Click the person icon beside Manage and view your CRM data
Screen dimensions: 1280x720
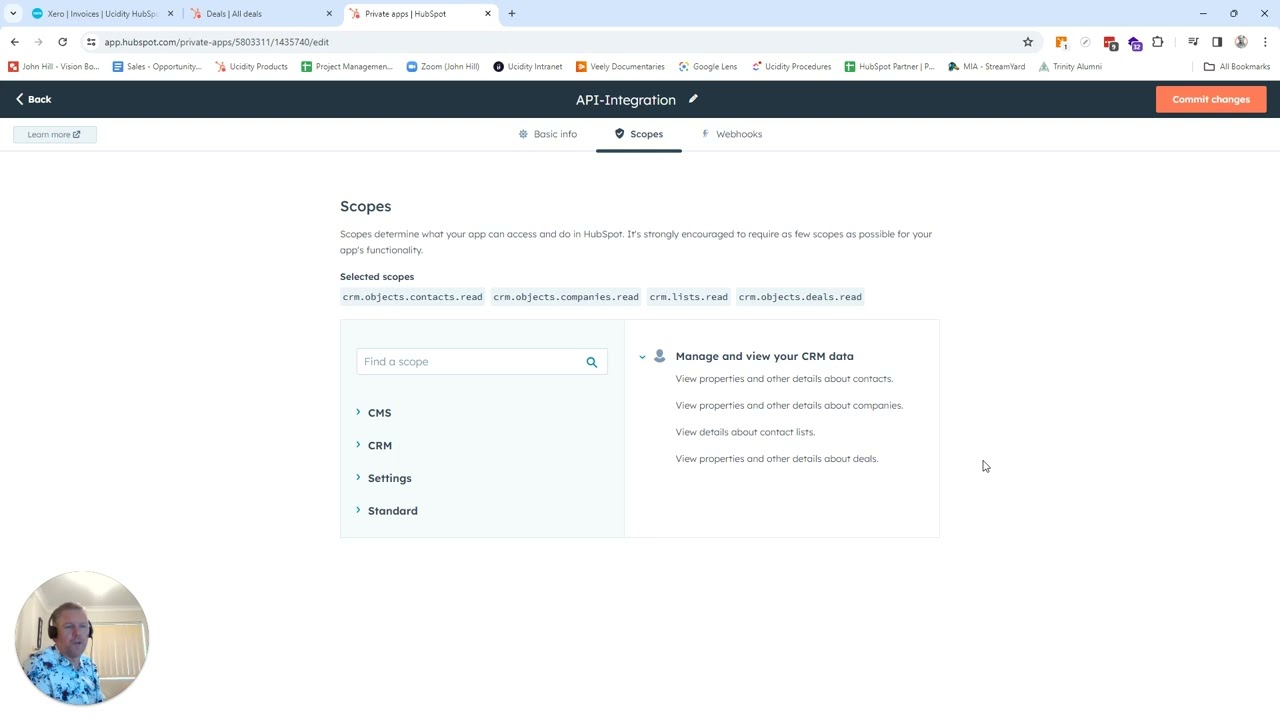click(x=660, y=356)
